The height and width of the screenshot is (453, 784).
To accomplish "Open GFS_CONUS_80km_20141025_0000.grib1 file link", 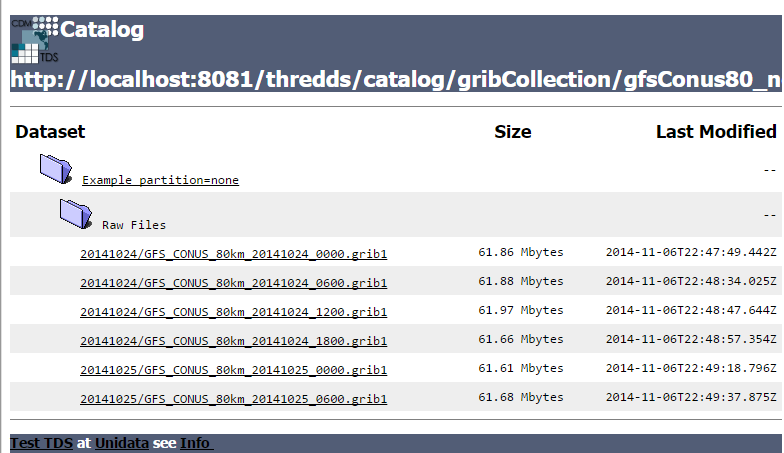I will point(233,371).
